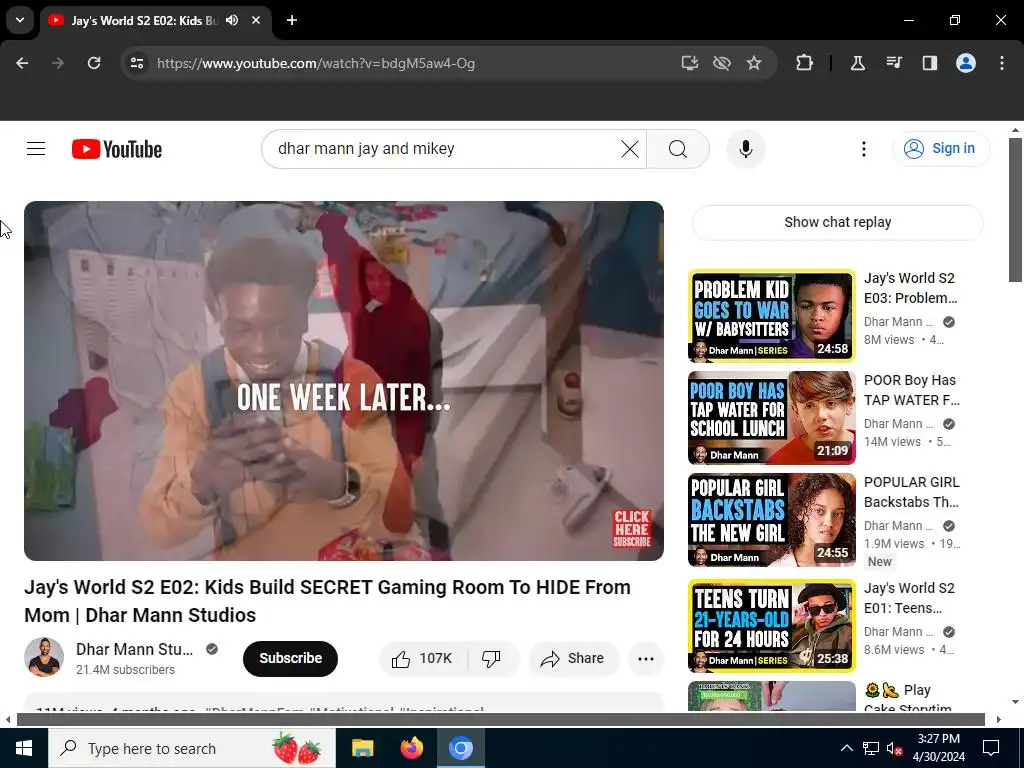Screen dimensions: 1024x768
Task: Open the Windows Start menu
Action: tap(24, 748)
